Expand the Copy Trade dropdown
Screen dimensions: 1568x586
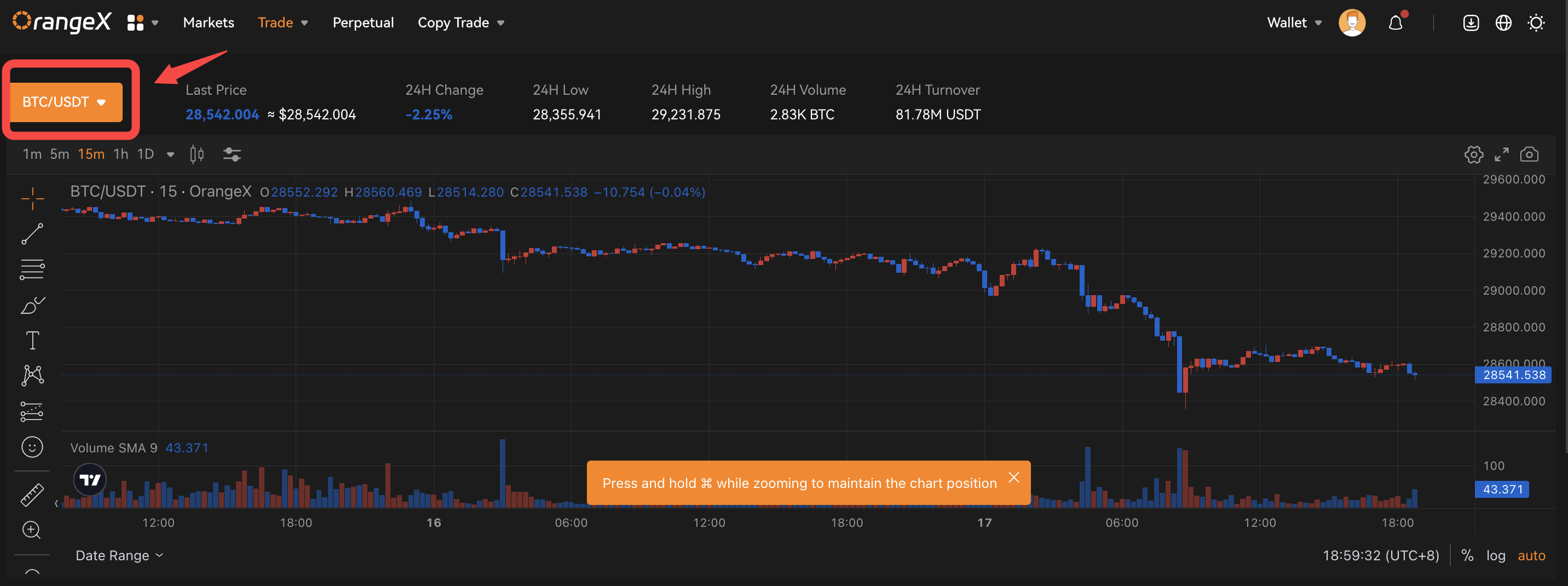pyautogui.click(x=461, y=23)
